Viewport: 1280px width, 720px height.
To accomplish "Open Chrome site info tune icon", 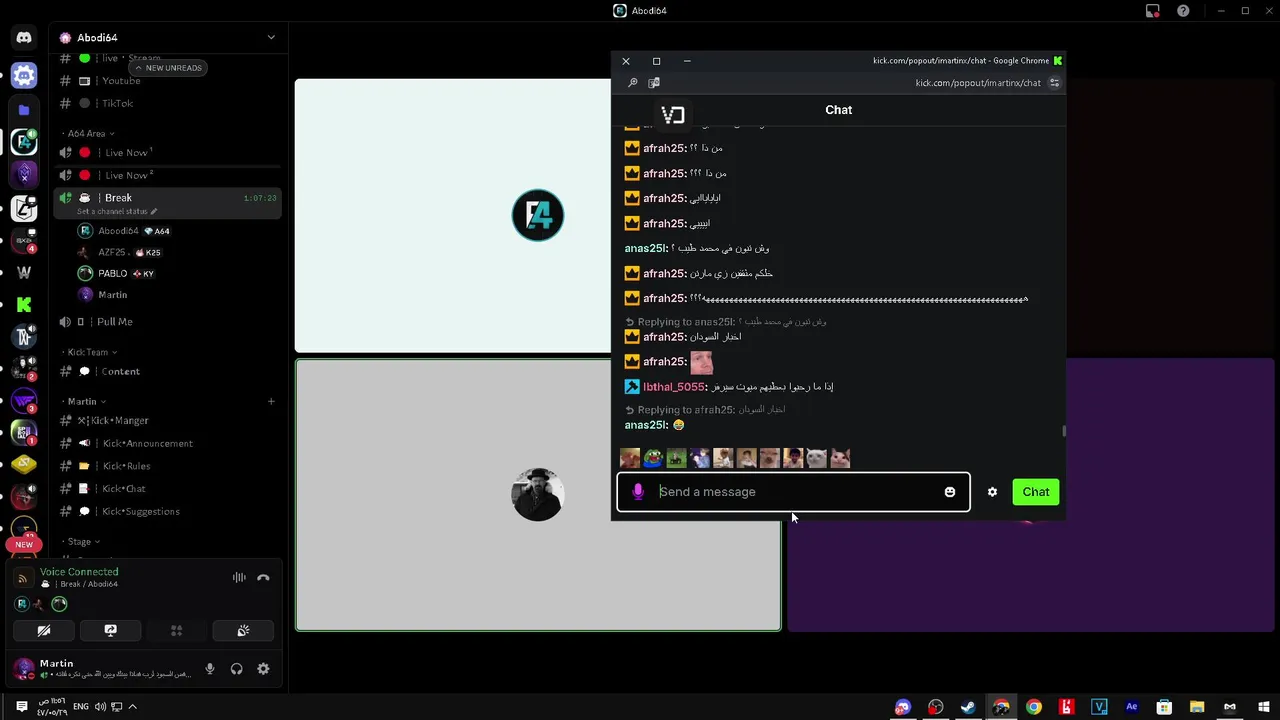I will [x=1054, y=83].
